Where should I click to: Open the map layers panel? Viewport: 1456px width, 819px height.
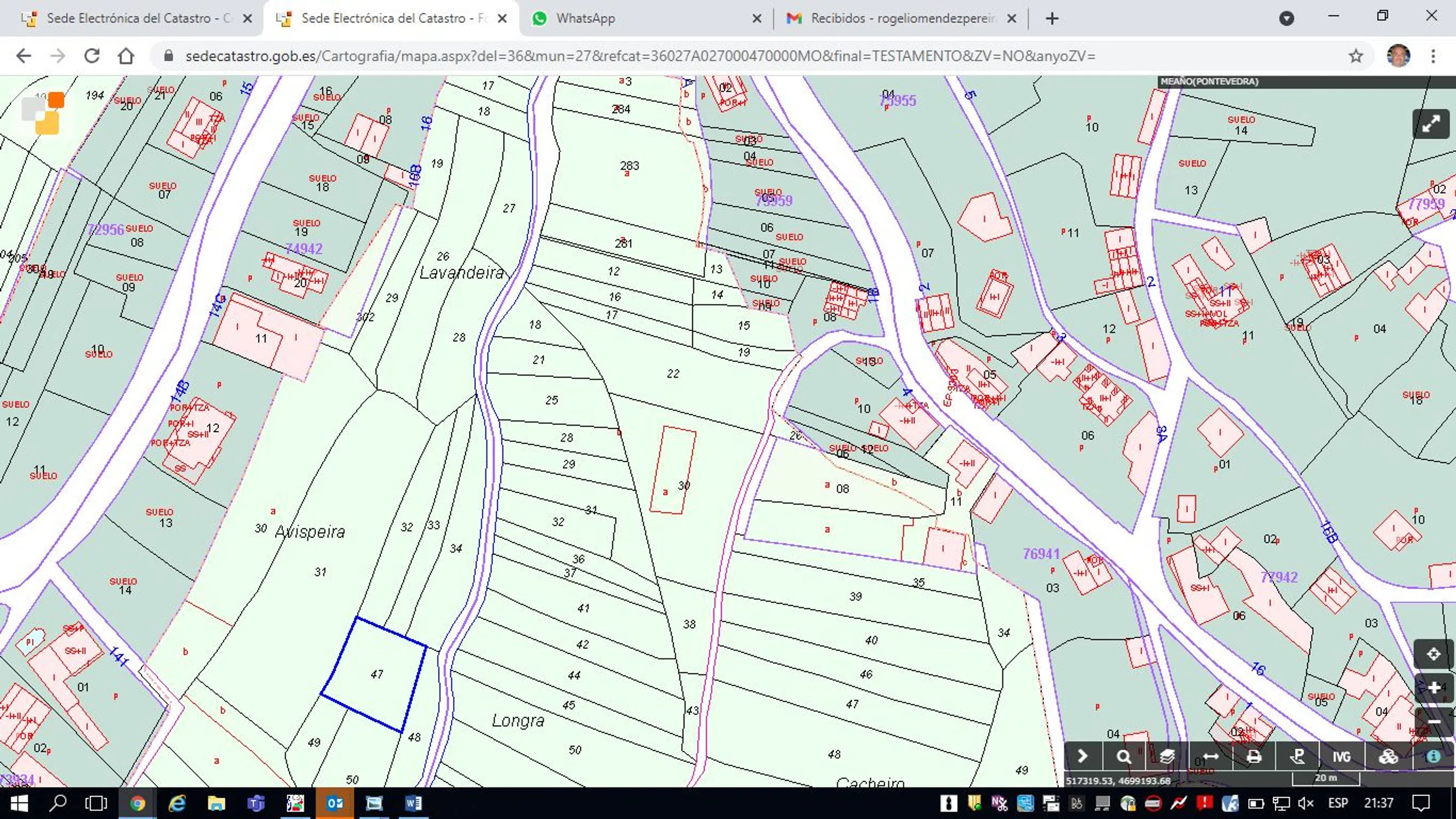point(1167,757)
